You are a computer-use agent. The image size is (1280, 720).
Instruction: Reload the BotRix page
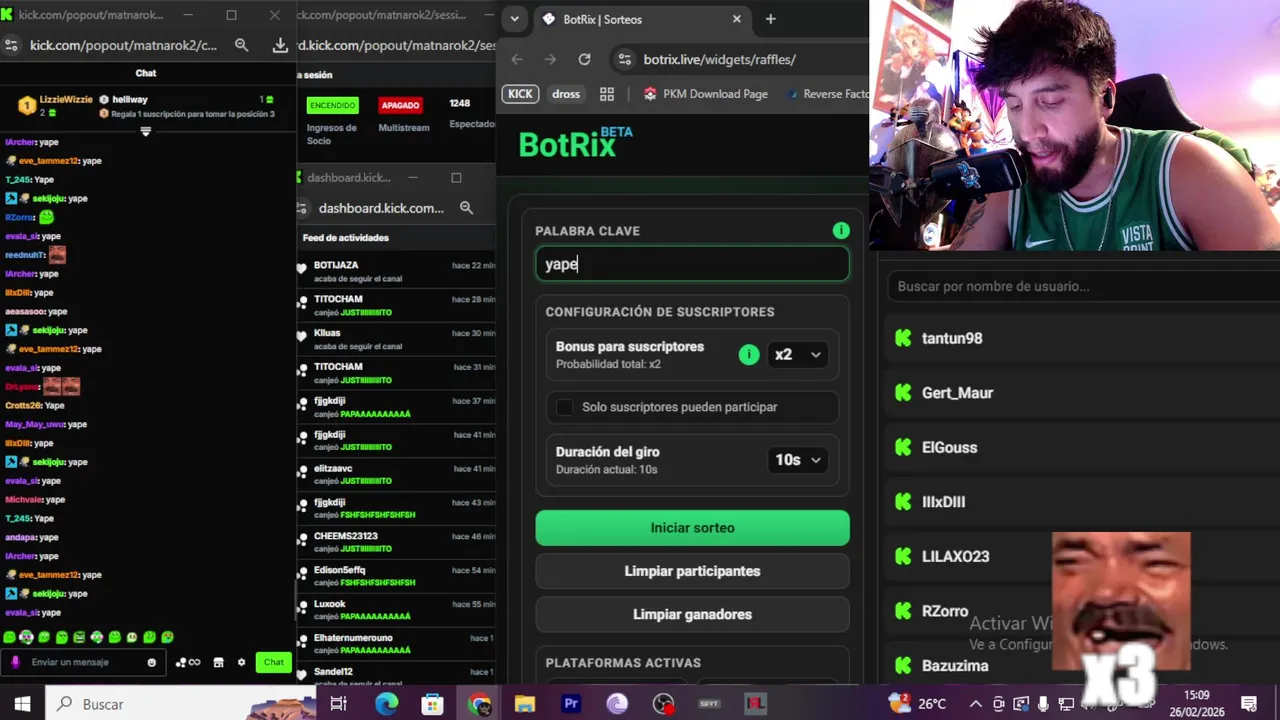tap(584, 59)
